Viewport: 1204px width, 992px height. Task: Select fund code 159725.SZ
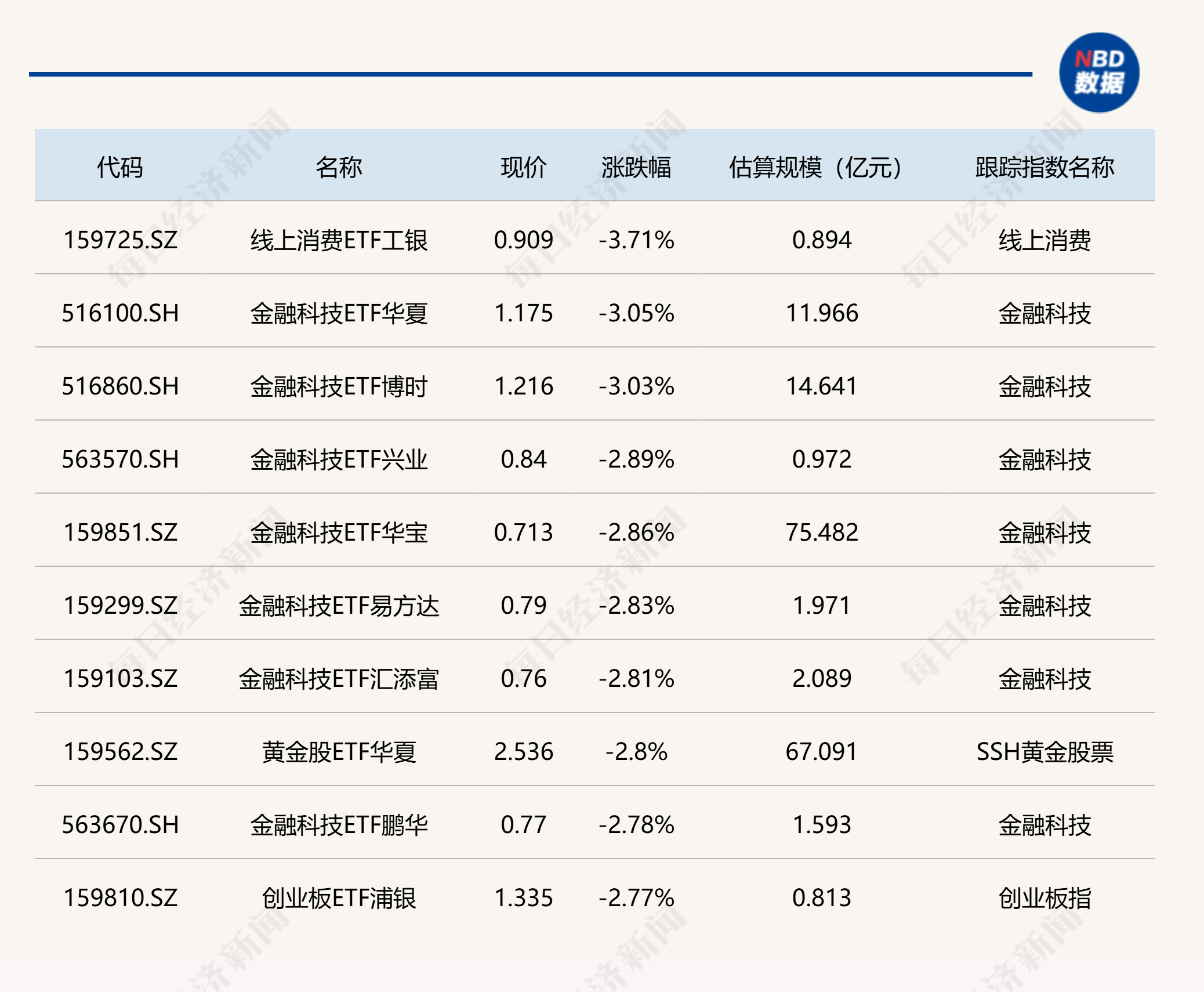coord(120,240)
